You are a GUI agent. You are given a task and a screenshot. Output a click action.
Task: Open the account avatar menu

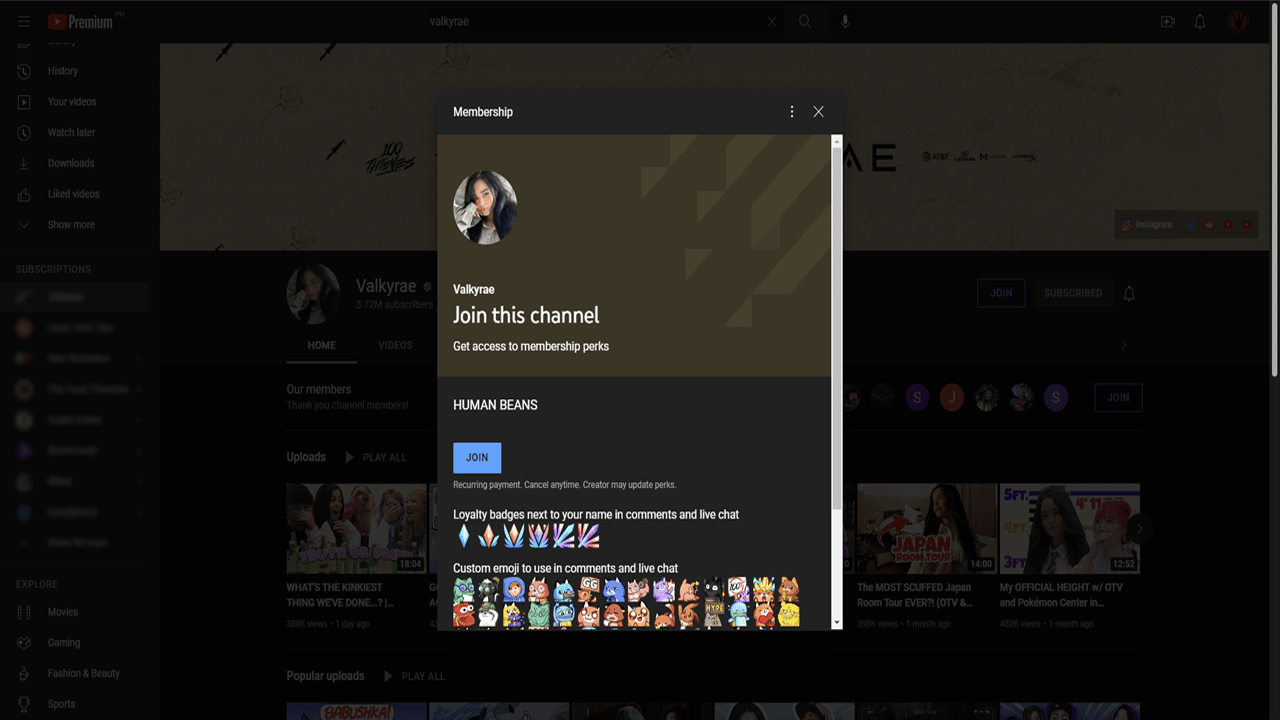tap(1239, 21)
